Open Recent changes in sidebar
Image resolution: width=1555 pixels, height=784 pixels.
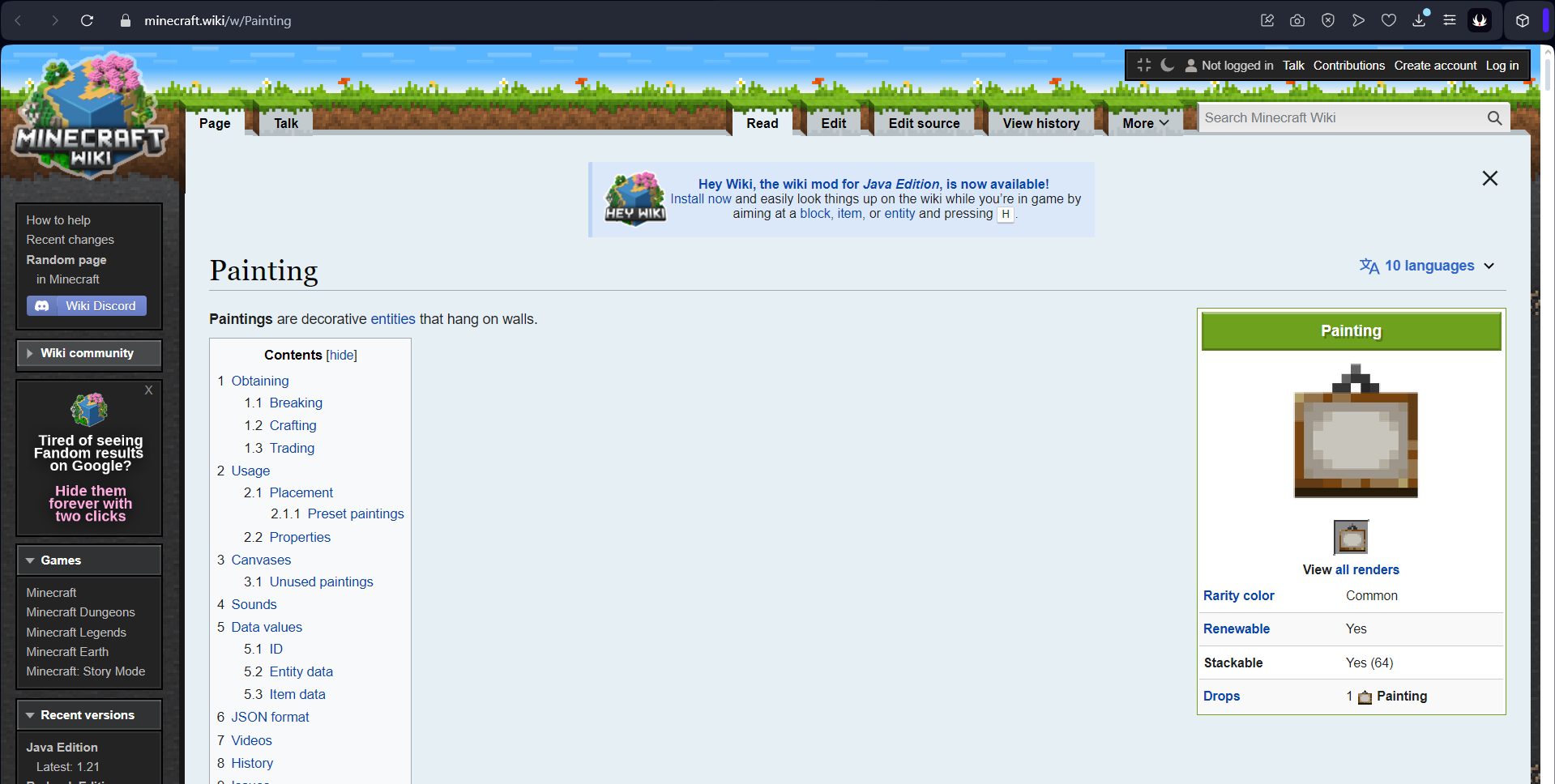click(70, 240)
